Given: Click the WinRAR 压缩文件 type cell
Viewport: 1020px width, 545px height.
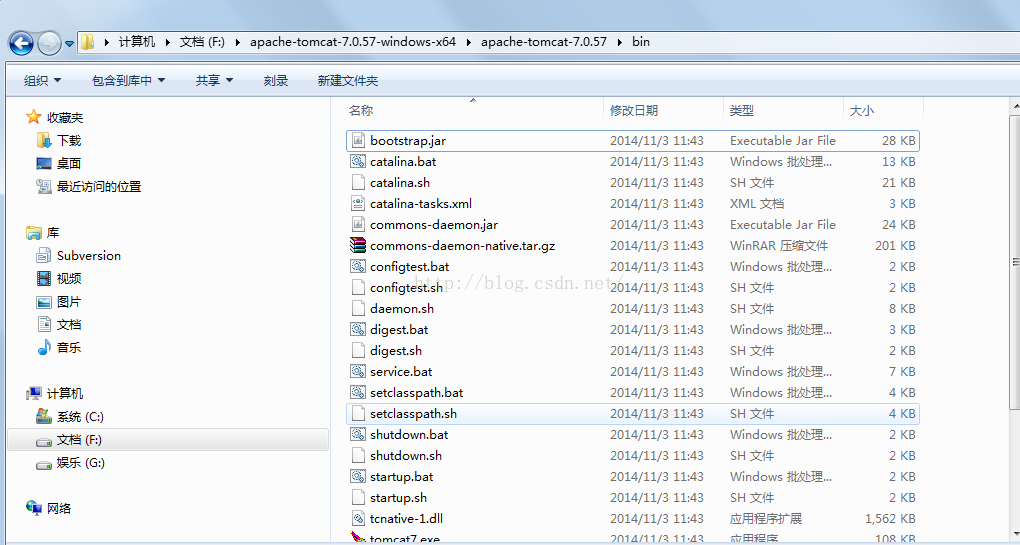Looking at the screenshot, I should pos(779,245).
